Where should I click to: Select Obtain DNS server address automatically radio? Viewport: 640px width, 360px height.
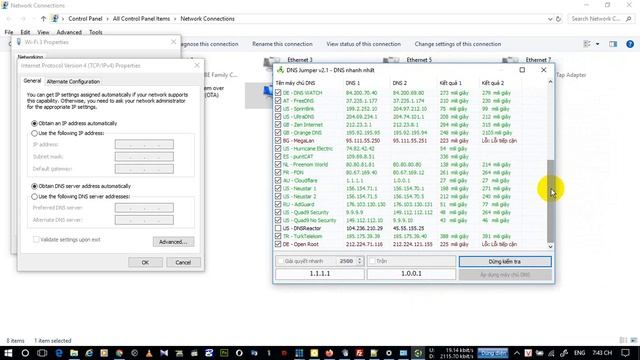tap(34, 186)
